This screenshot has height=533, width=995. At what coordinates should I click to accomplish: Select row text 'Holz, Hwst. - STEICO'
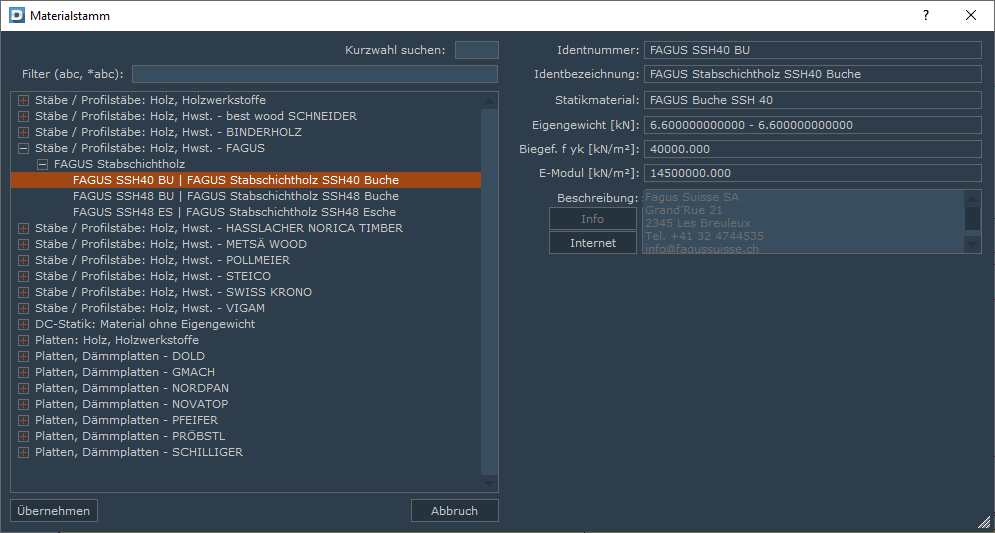[x=211, y=276]
